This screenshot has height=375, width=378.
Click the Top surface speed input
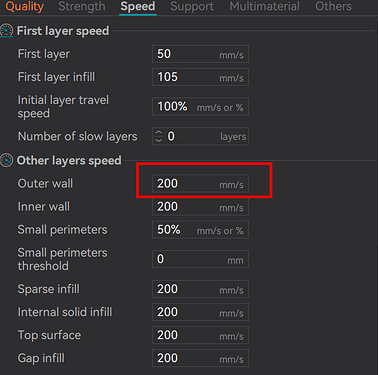tap(200, 335)
